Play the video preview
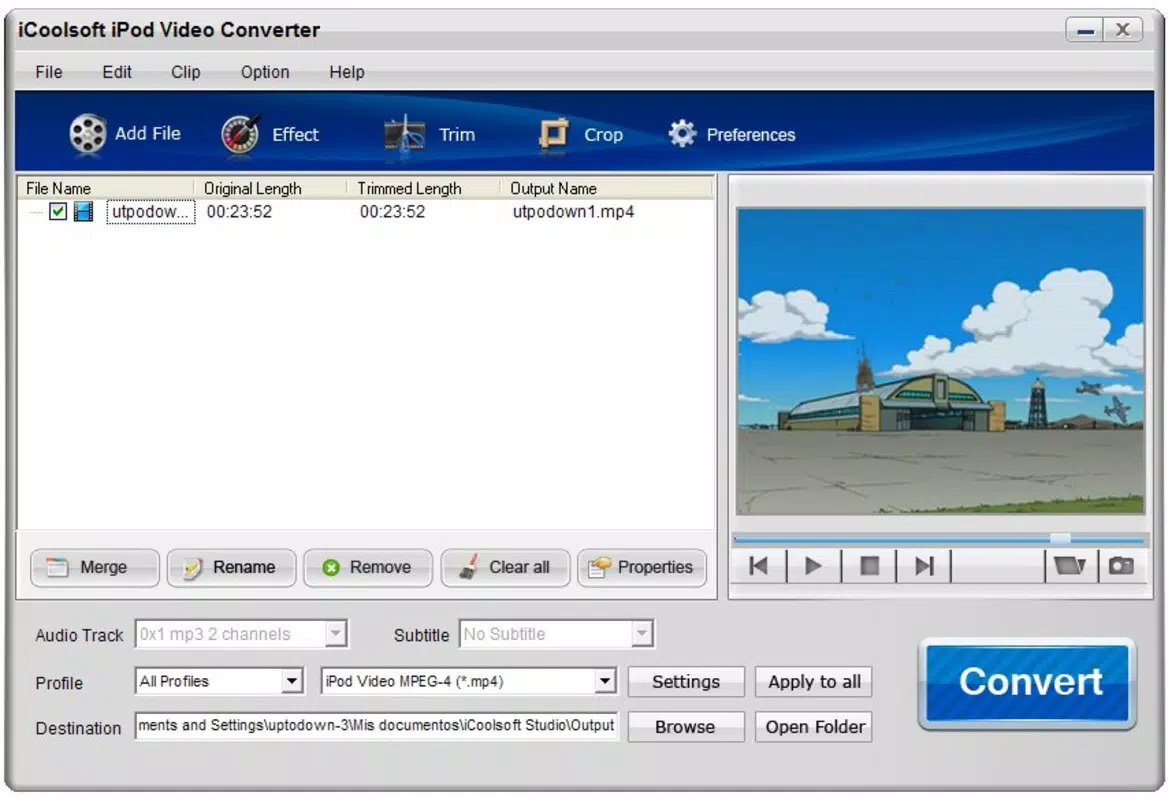The width and height of the screenshot is (1172, 800). (x=813, y=566)
